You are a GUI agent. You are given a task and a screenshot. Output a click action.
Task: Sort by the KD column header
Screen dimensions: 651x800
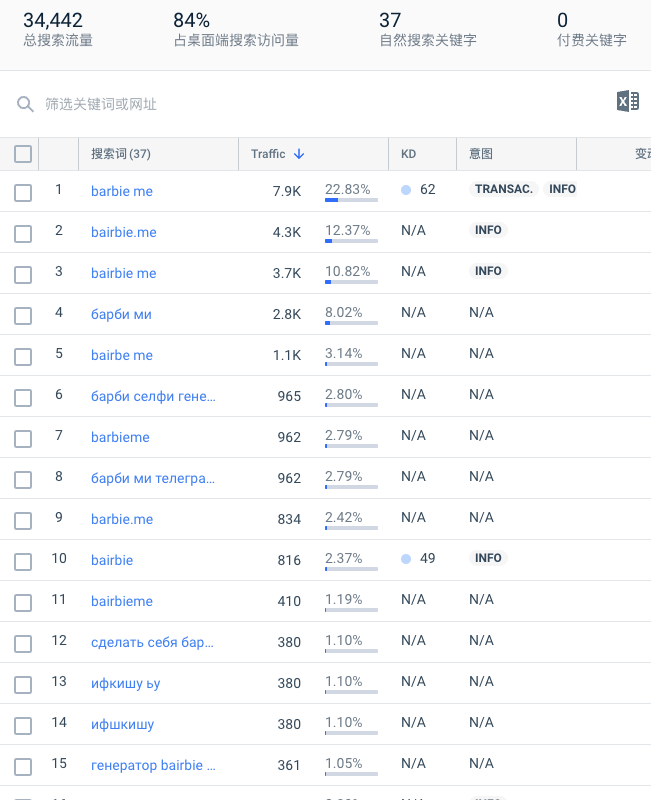coord(409,154)
